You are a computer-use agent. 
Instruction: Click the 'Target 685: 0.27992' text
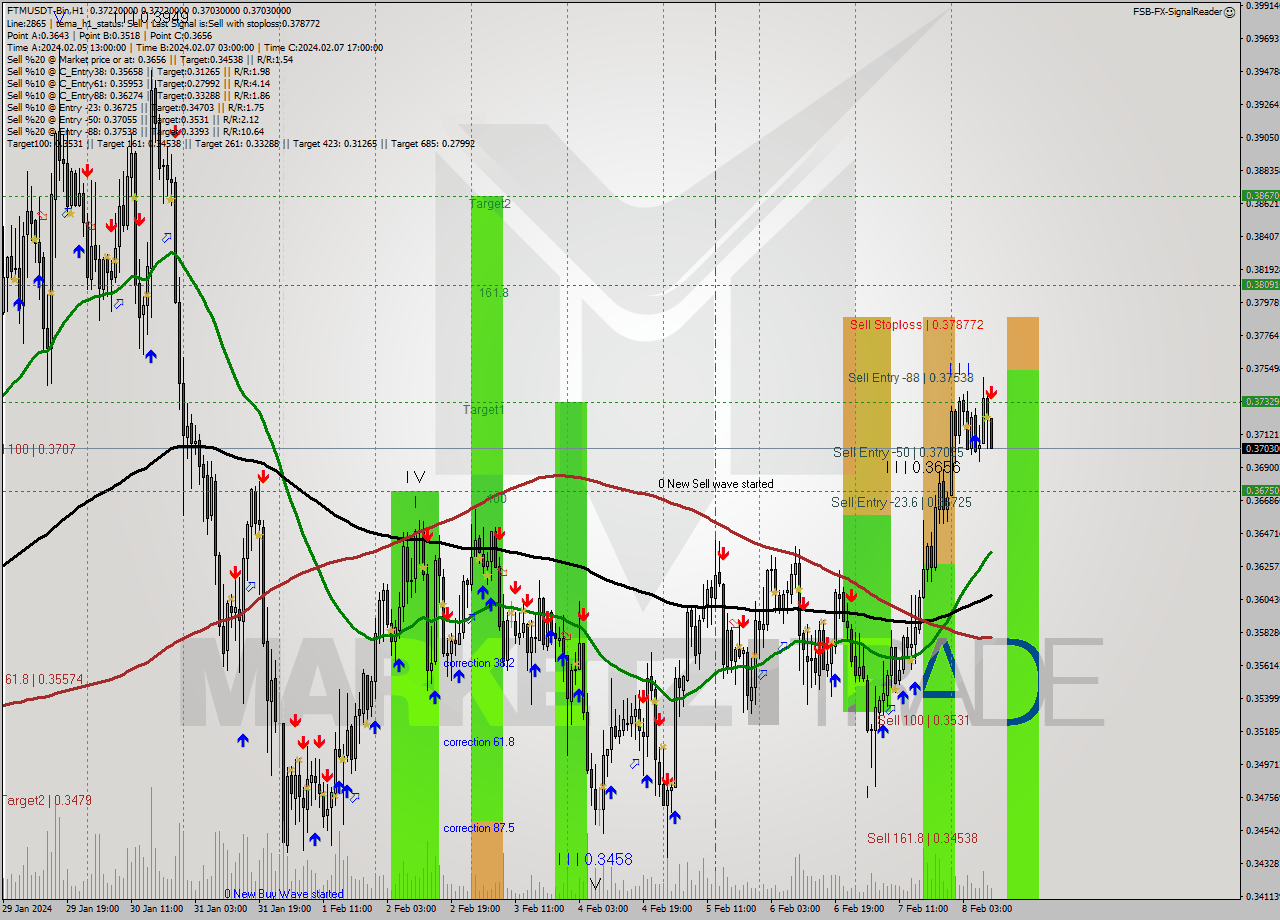click(433, 143)
